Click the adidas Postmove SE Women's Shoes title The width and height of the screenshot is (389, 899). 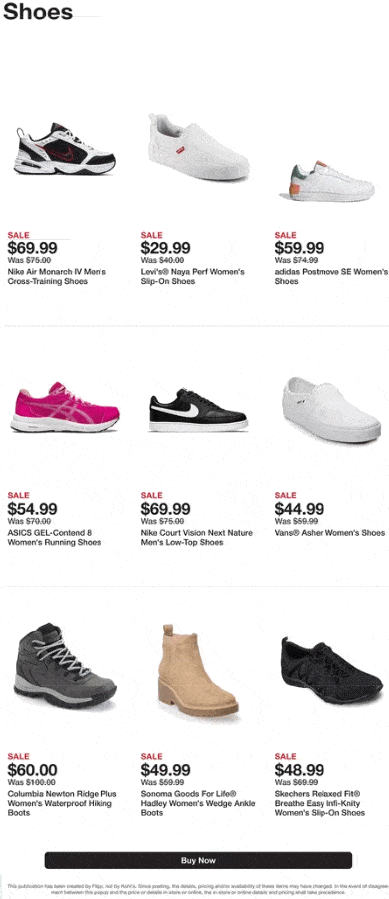[331, 276]
